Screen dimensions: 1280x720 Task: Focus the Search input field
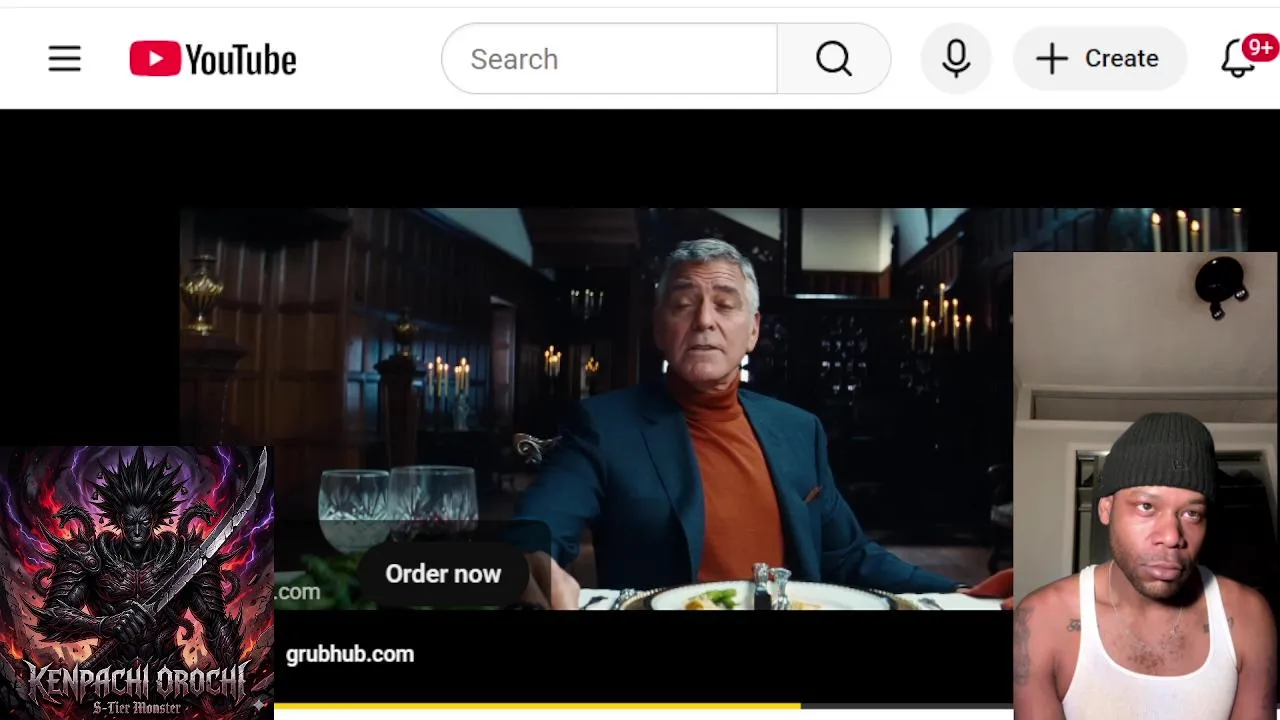610,59
